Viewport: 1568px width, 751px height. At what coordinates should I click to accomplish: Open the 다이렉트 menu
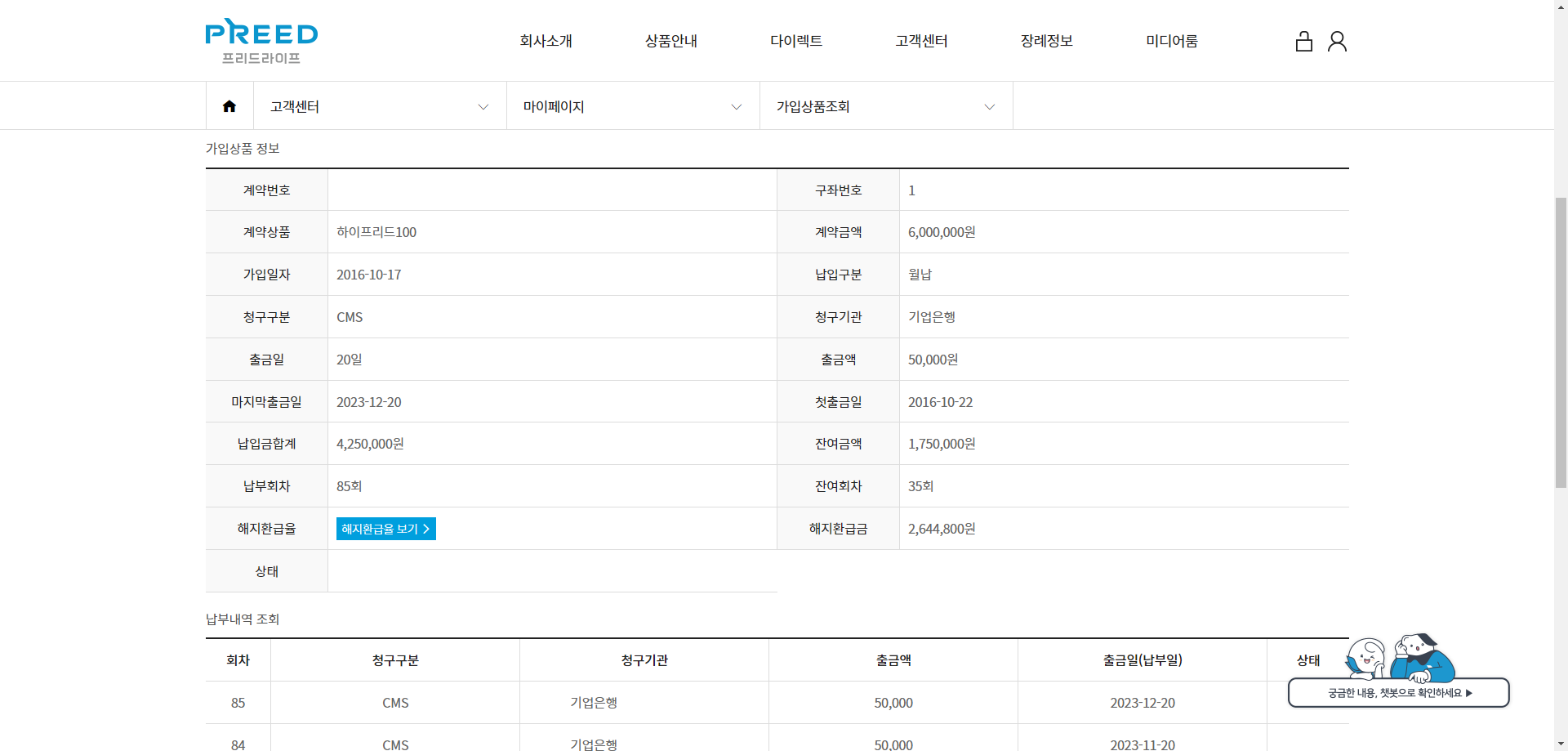tap(796, 41)
